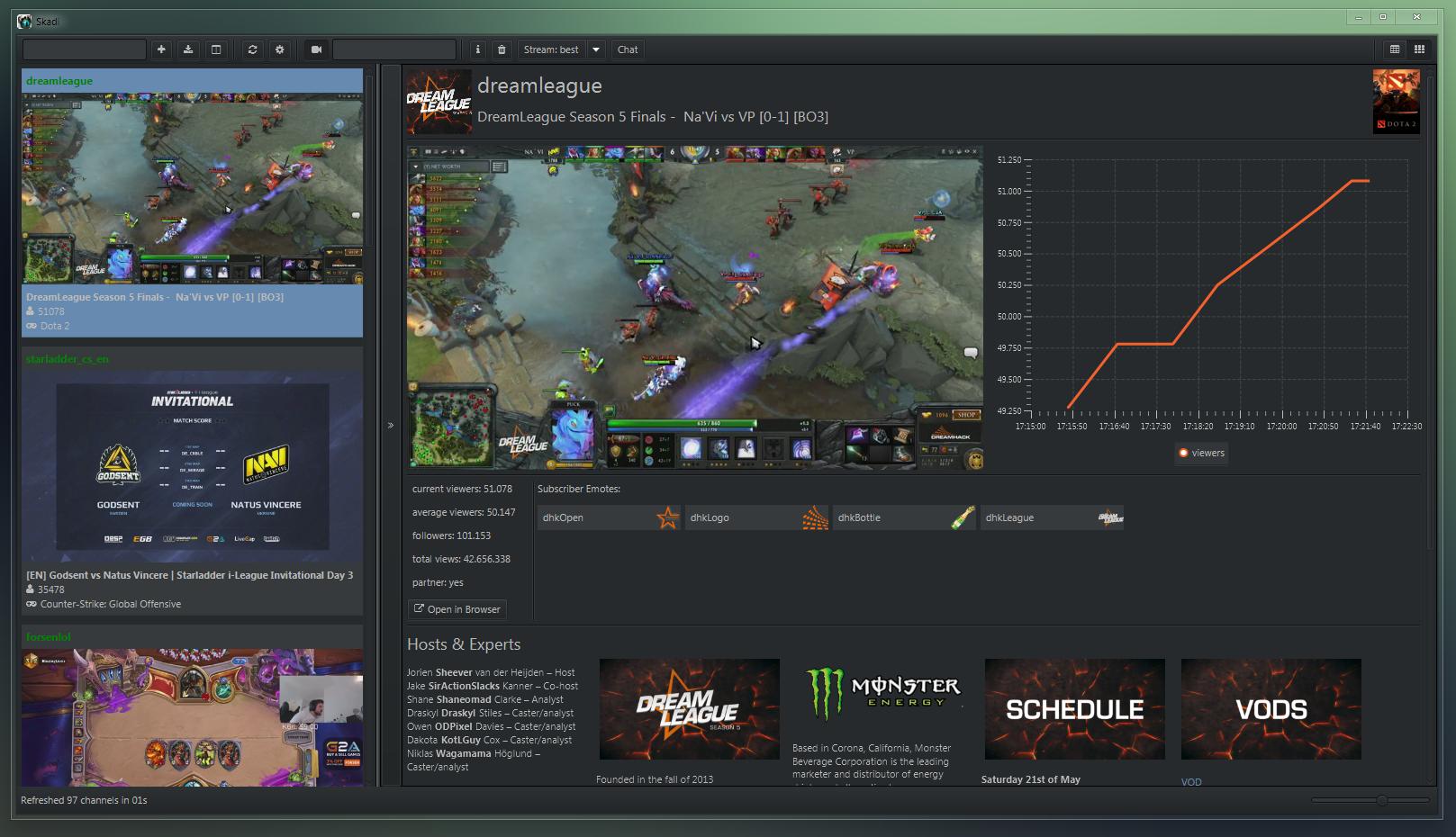This screenshot has width=1456, height=837.
Task: Click the Dream League Season 5 banner
Action: click(x=690, y=709)
